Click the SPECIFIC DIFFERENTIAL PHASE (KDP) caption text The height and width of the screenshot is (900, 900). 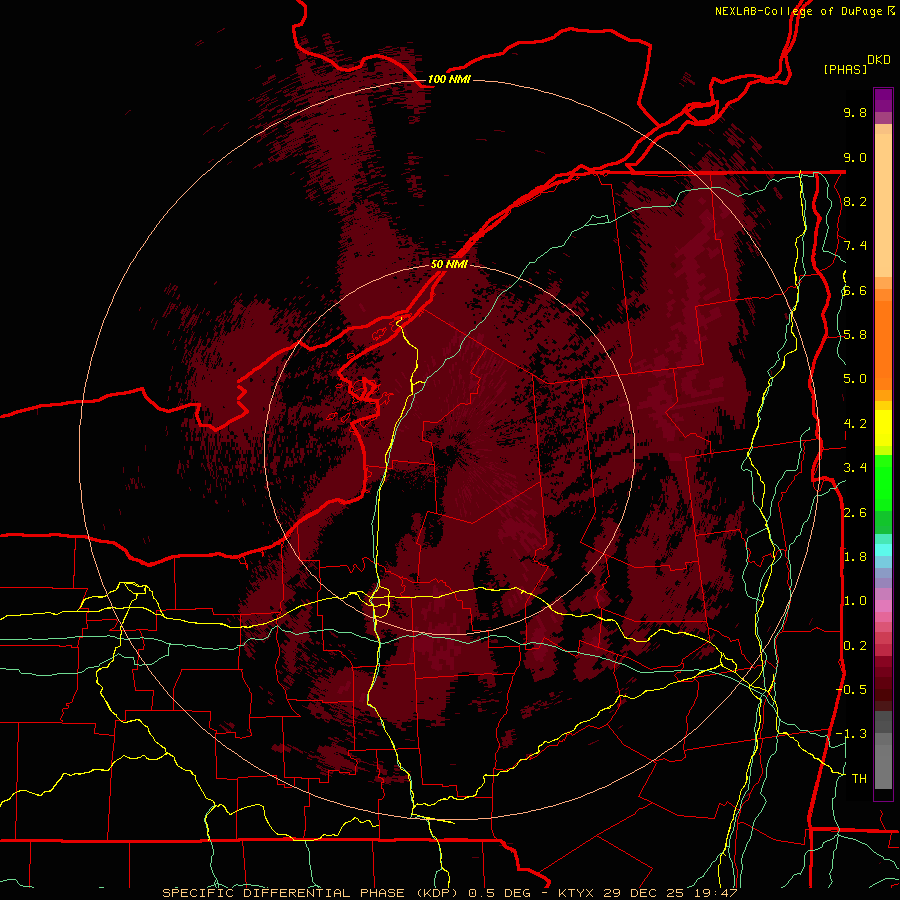(x=310, y=893)
